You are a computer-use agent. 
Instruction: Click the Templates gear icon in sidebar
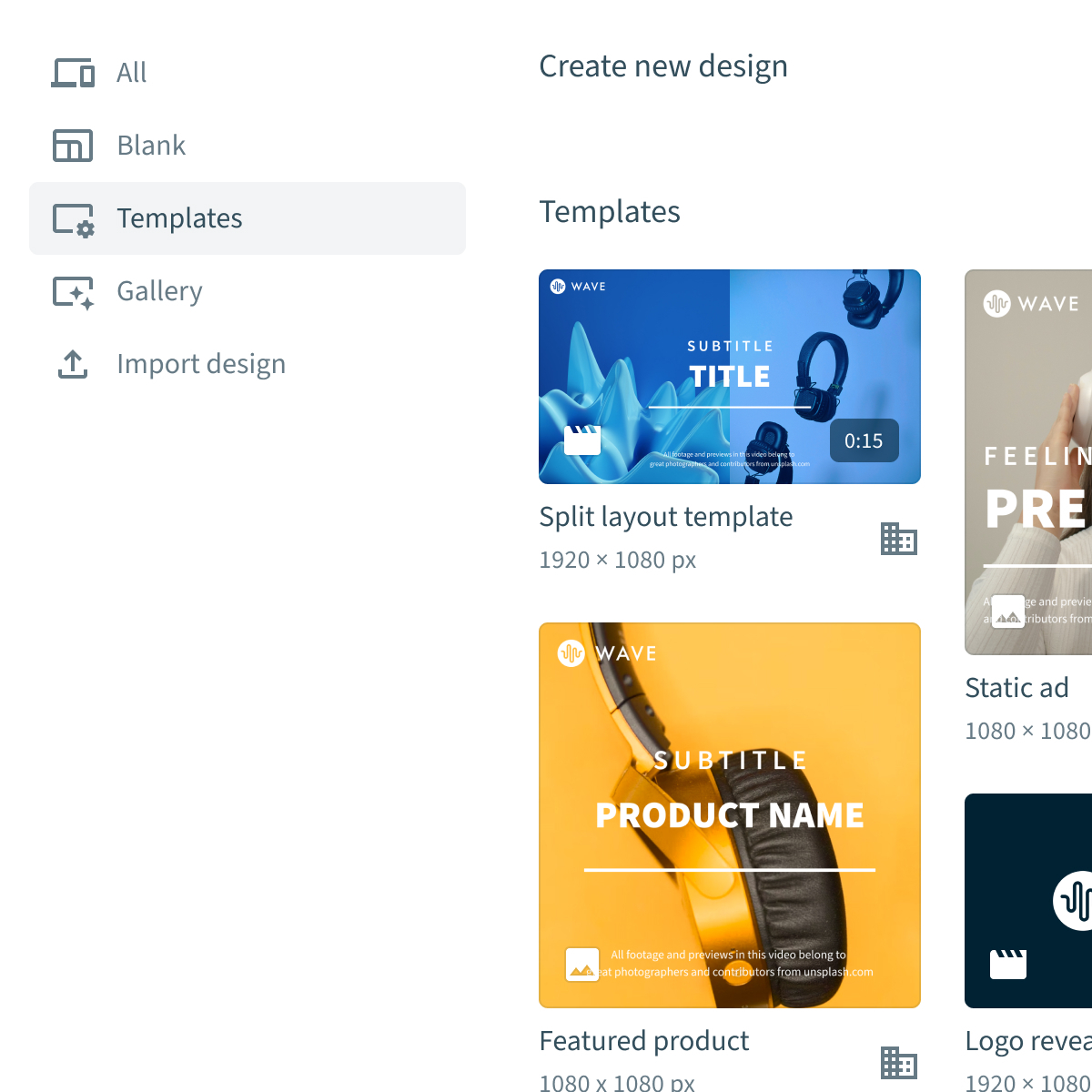[73, 218]
